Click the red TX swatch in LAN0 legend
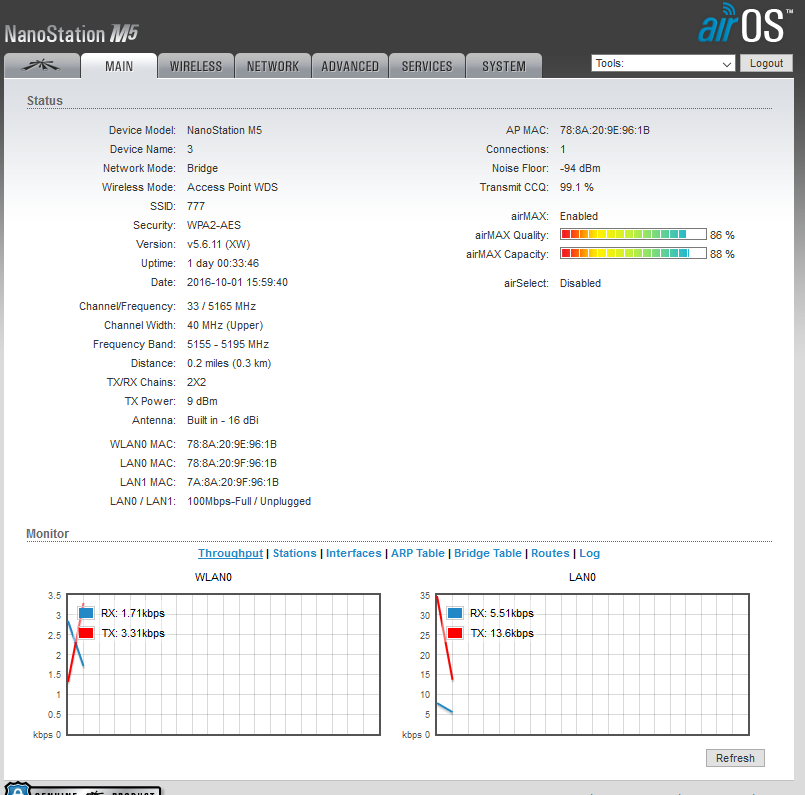Screen dimensions: 805x795 (455, 633)
